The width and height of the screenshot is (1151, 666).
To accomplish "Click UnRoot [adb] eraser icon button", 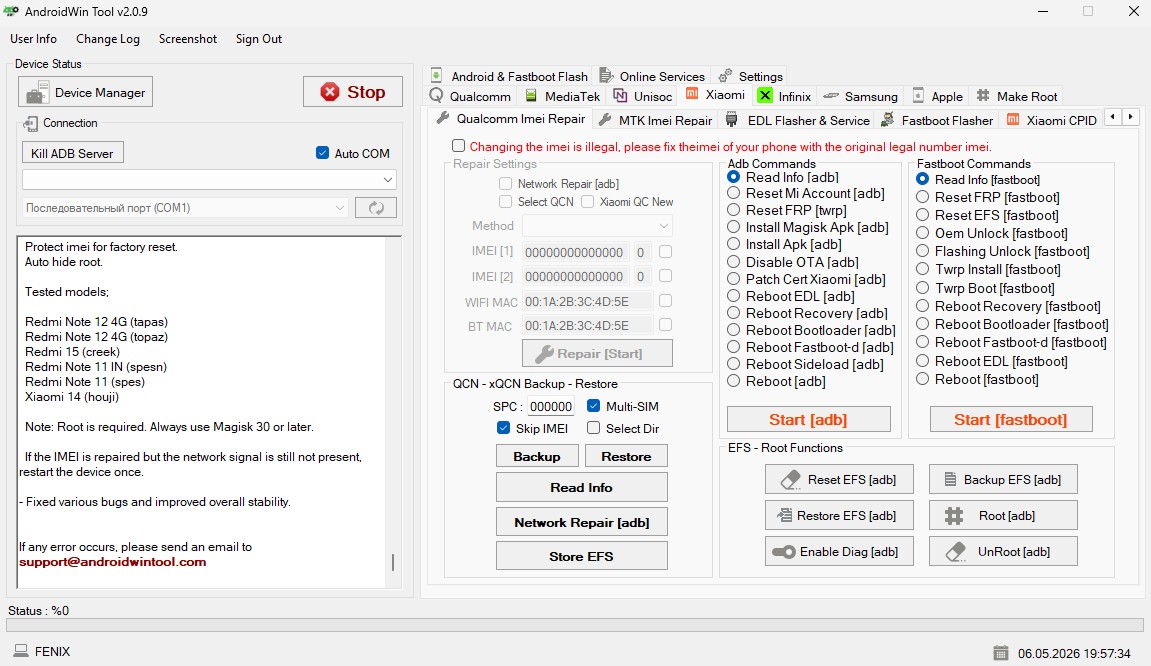I will [x=1003, y=551].
